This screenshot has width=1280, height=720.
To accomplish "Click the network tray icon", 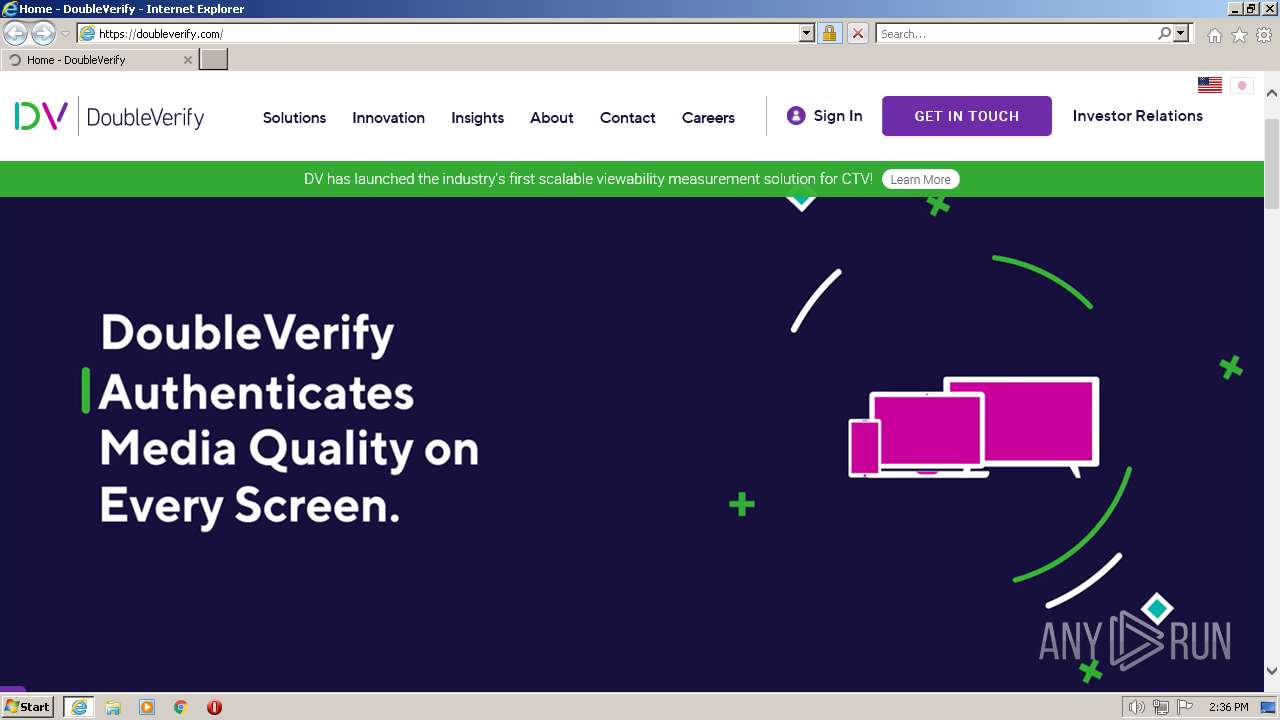I will click(x=1161, y=707).
